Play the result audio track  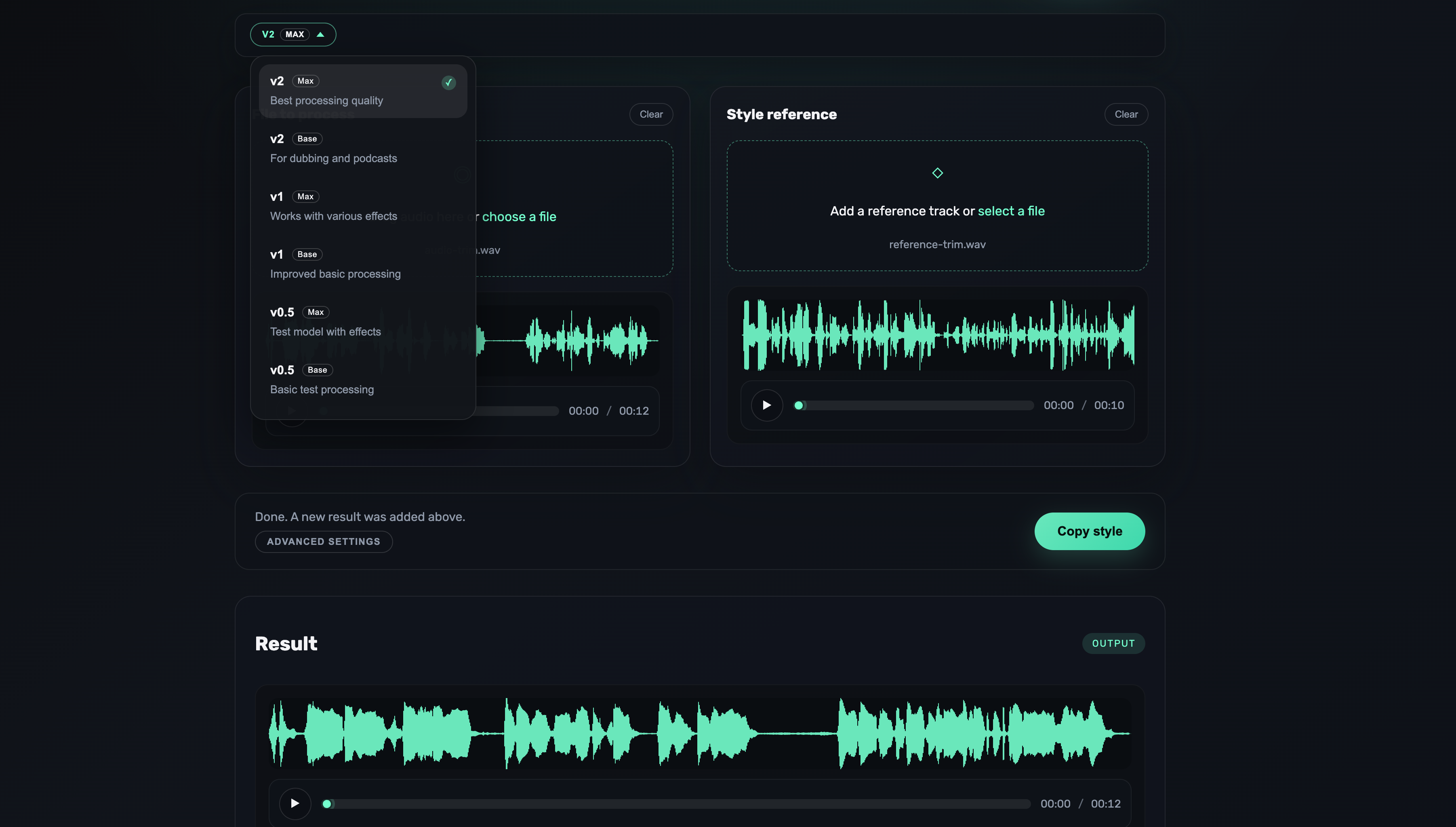pyautogui.click(x=295, y=803)
